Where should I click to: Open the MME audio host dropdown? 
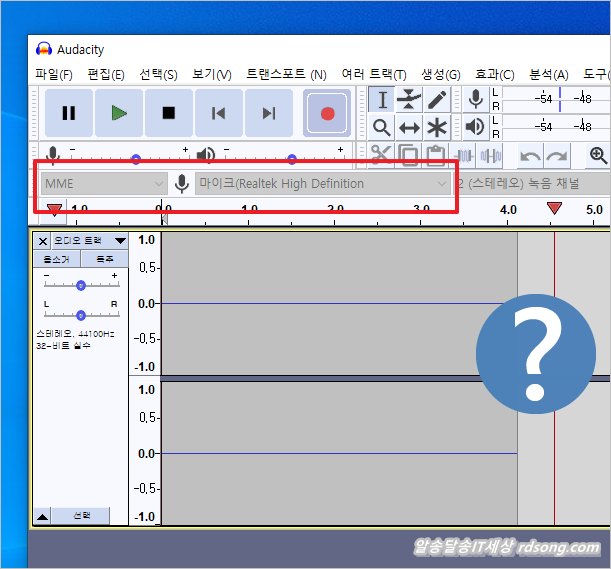(x=104, y=183)
